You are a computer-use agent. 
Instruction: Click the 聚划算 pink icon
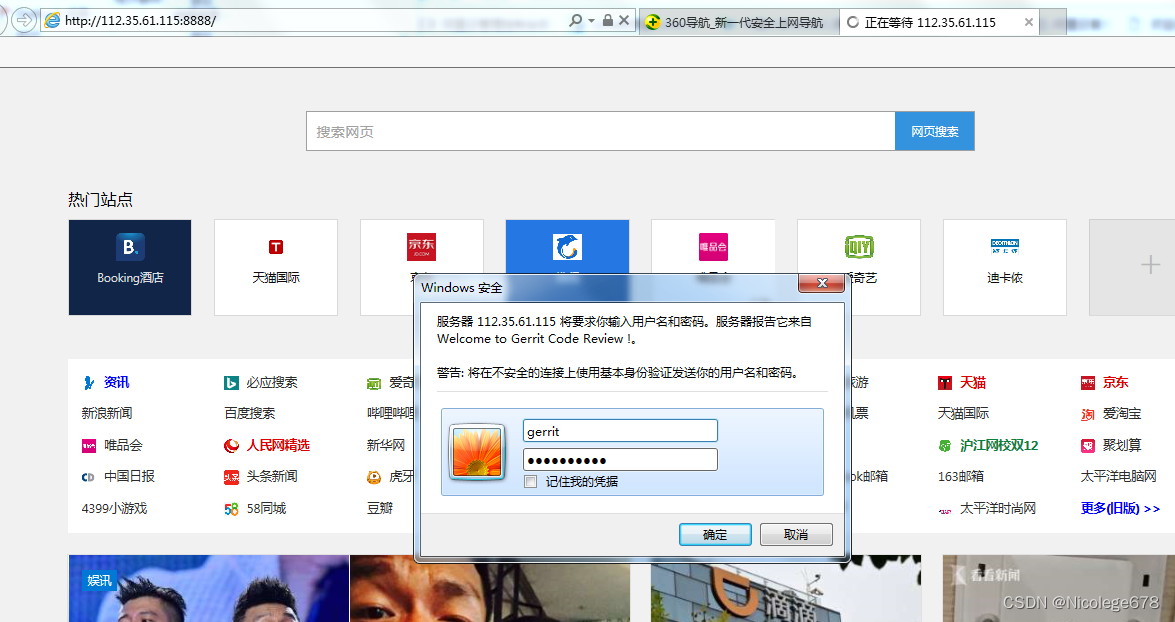[x=1087, y=446]
